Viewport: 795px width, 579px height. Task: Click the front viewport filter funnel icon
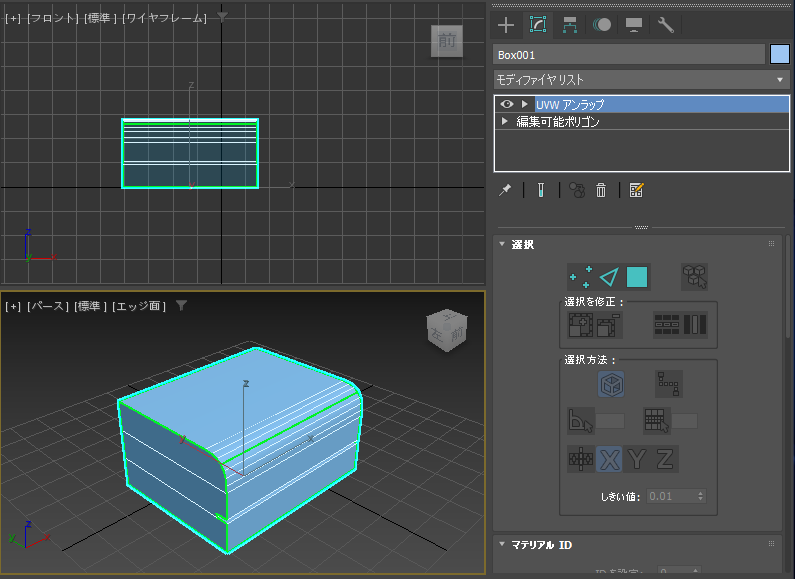pyautogui.click(x=222, y=18)
